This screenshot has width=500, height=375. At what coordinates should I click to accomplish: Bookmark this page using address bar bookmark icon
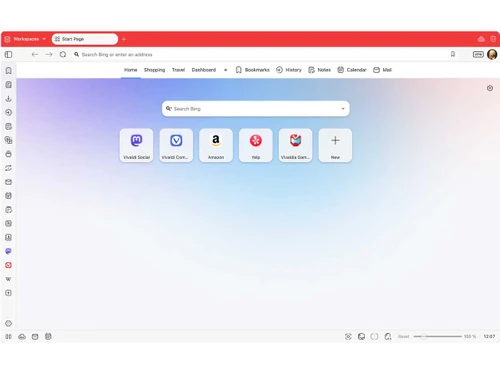[x=453, y=54]
